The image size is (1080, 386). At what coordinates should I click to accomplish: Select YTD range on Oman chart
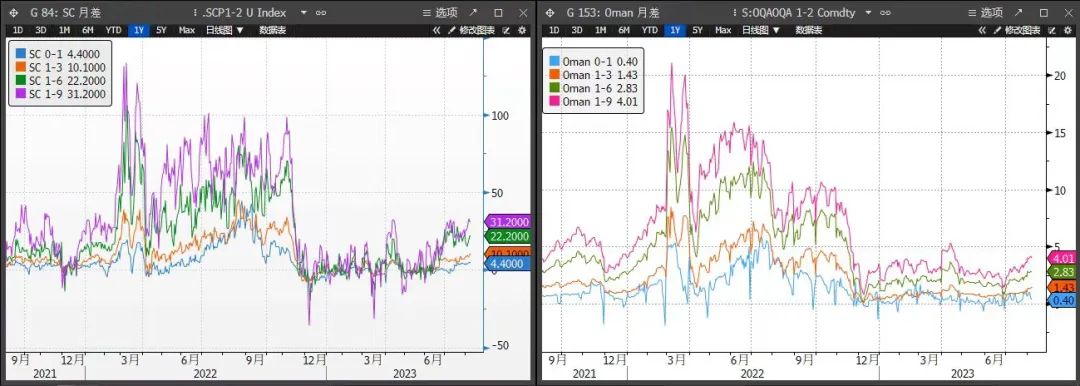tap(650, 30)
